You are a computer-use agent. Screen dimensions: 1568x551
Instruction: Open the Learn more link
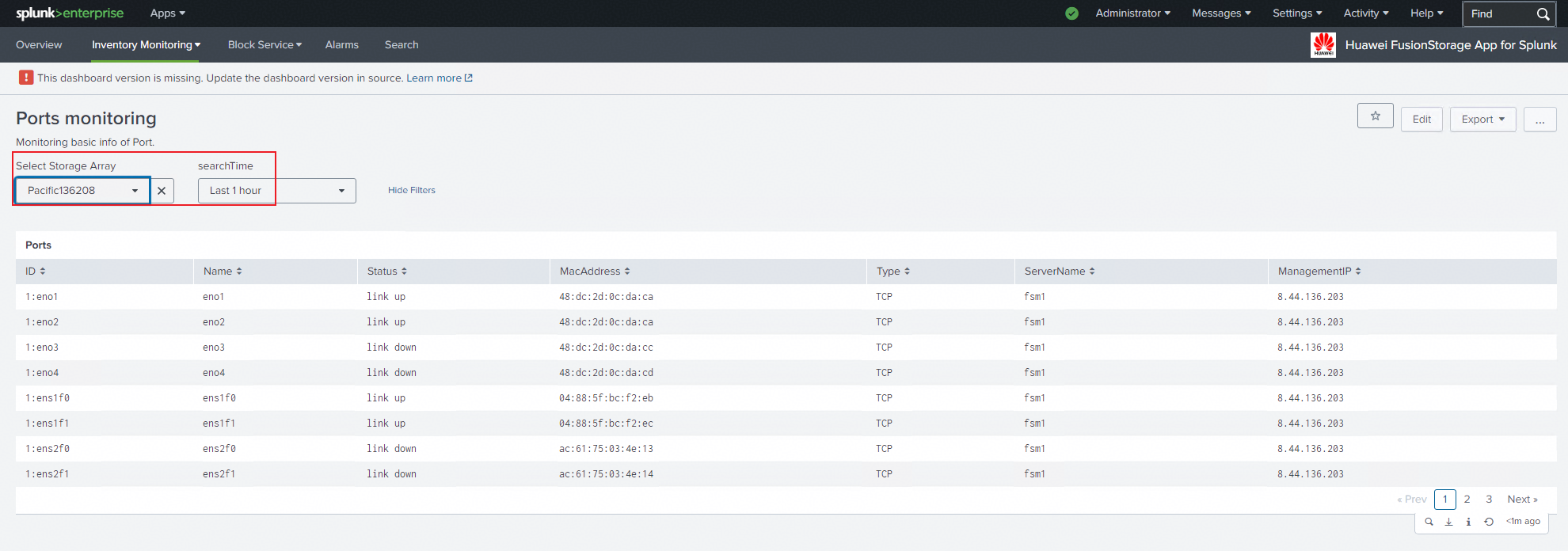[440, 78]
